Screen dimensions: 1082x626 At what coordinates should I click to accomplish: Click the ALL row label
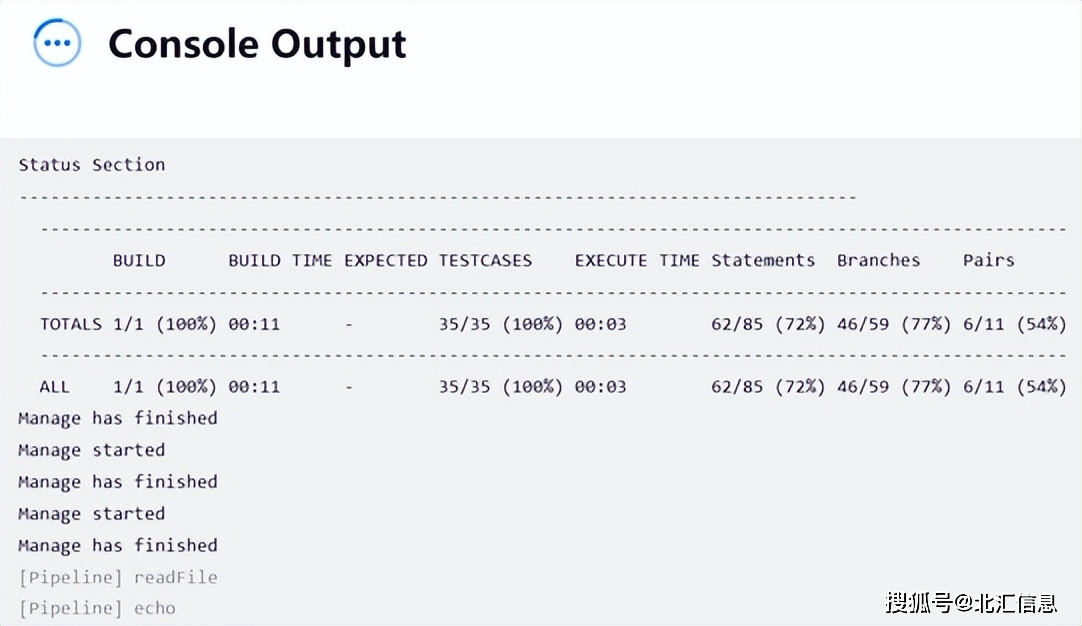55,387
